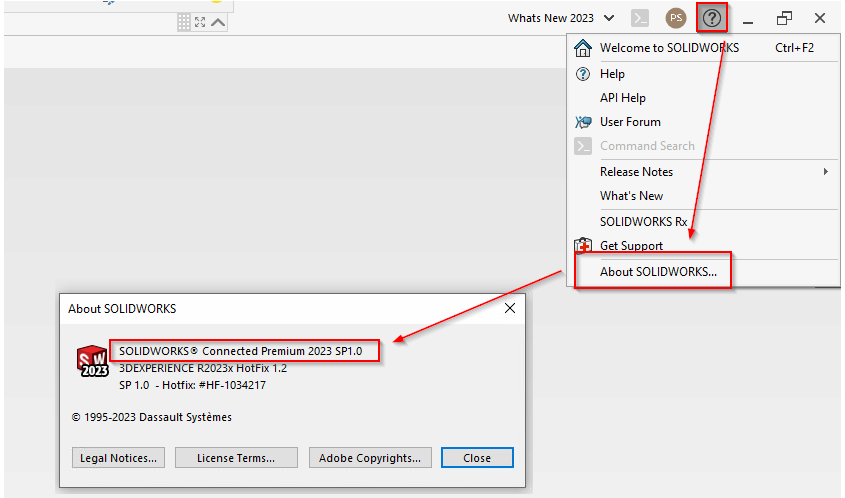Open User Forum menu item

pos(703,122)
